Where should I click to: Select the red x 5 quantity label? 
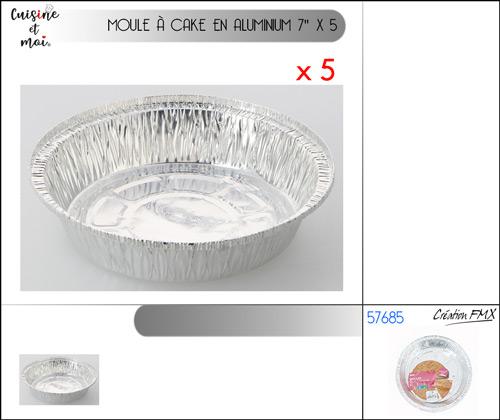tap(315, 70)
